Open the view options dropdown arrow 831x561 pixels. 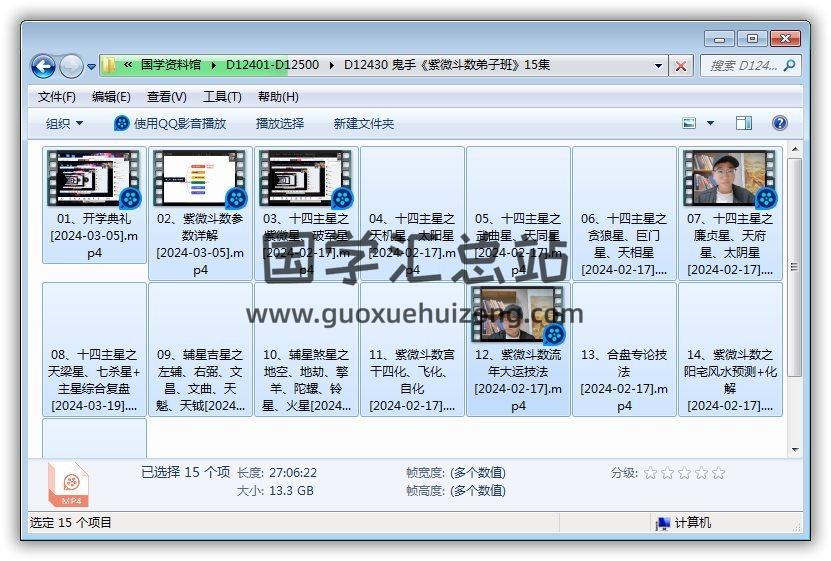pyautogui.click(x=710, y=123)
